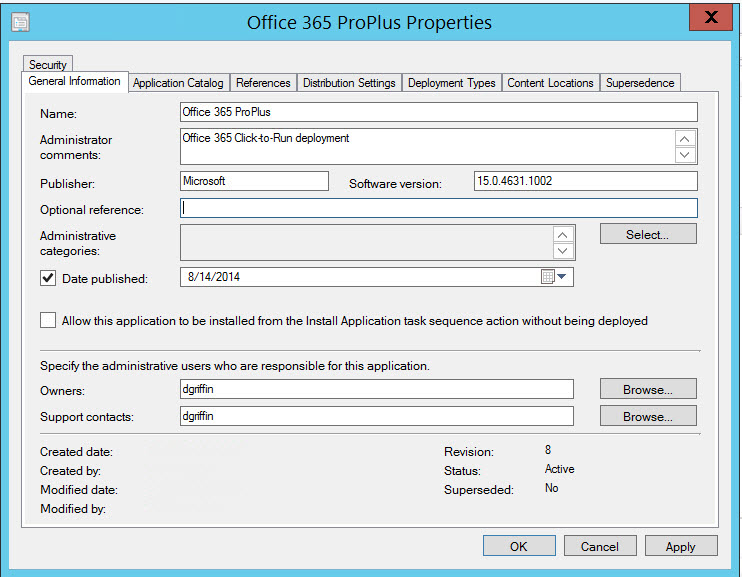The image size is (742, 577).
Task: Show the Content Locations tab
Action: 550,83
